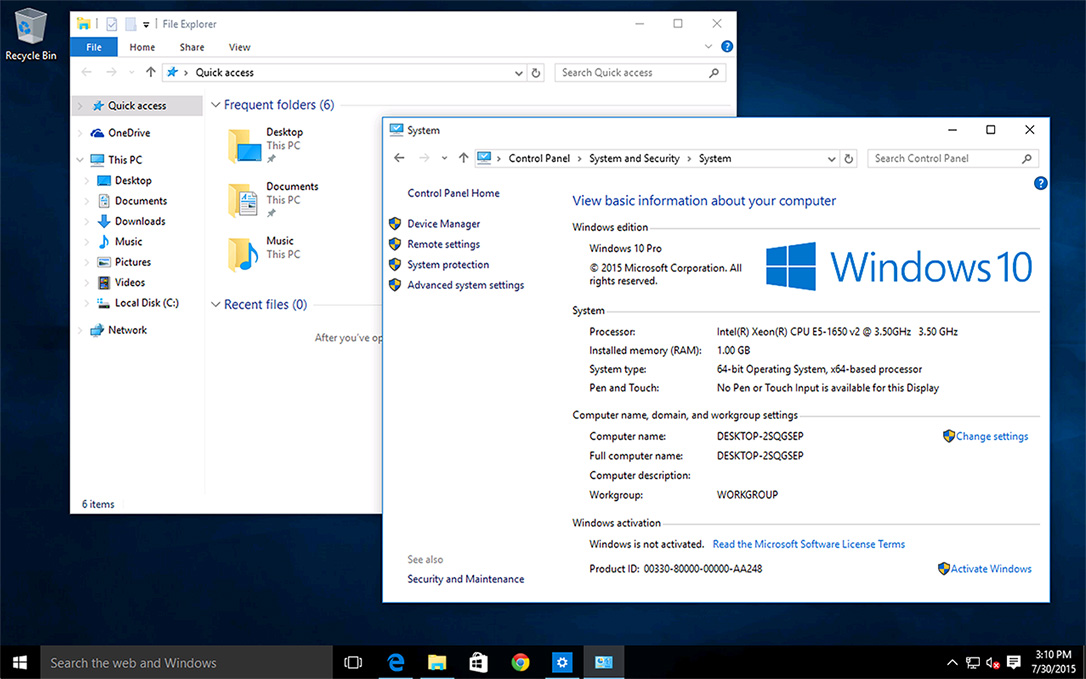1086x679 pixels.
Task: Open File Explorer from the taskbar
Action: [437, 662]
